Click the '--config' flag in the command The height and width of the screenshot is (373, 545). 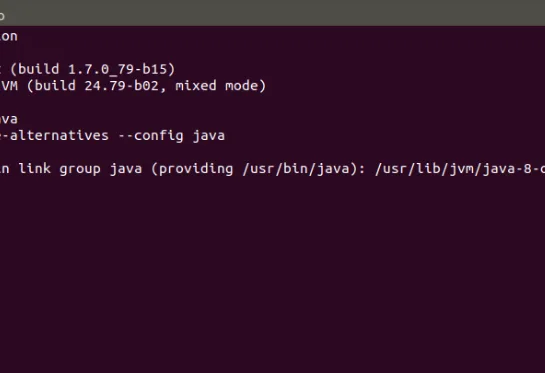click(x=151, y=136)
